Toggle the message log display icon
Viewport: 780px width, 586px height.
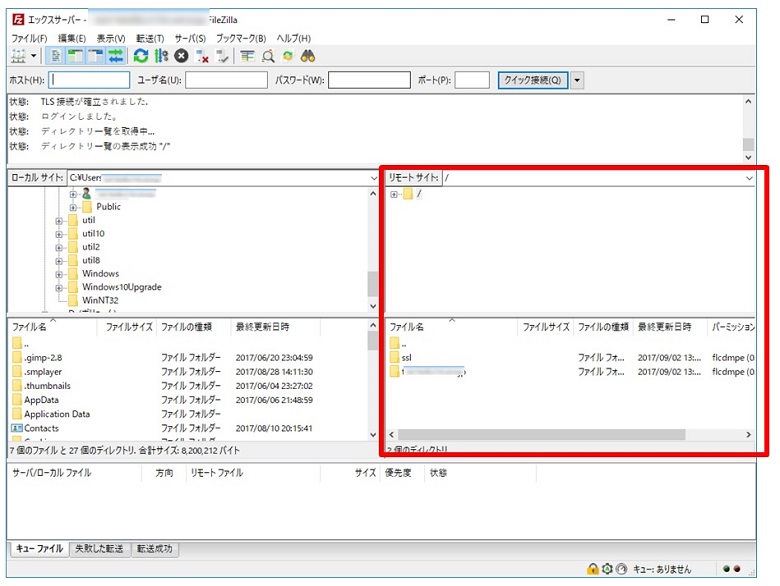pyautogui.click(x=55, y=57)
